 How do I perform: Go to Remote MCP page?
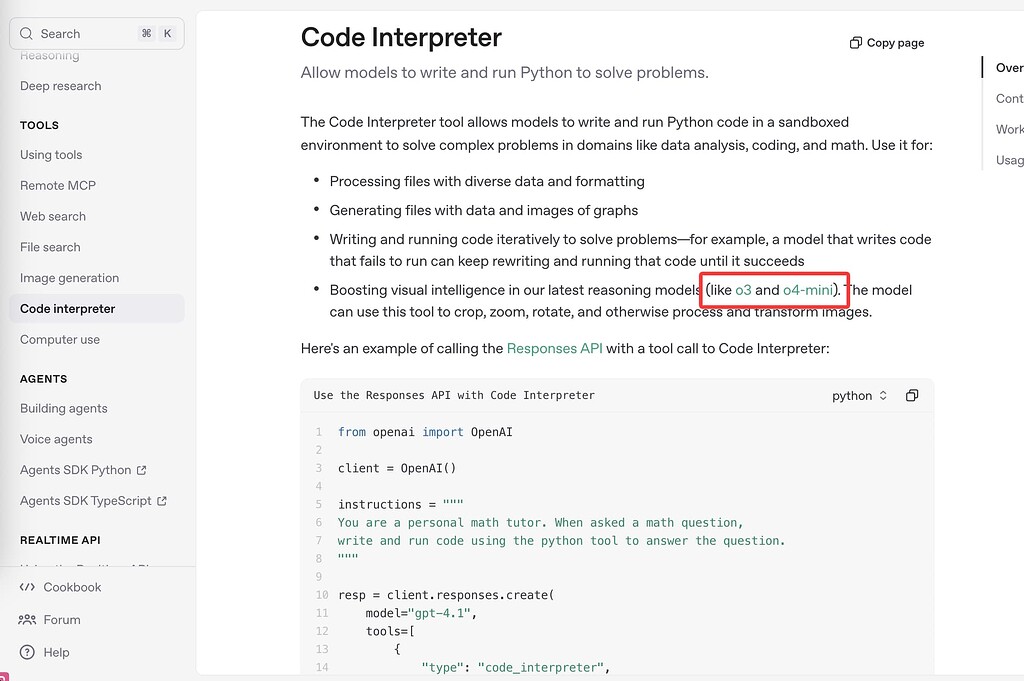tap(58, 185)
